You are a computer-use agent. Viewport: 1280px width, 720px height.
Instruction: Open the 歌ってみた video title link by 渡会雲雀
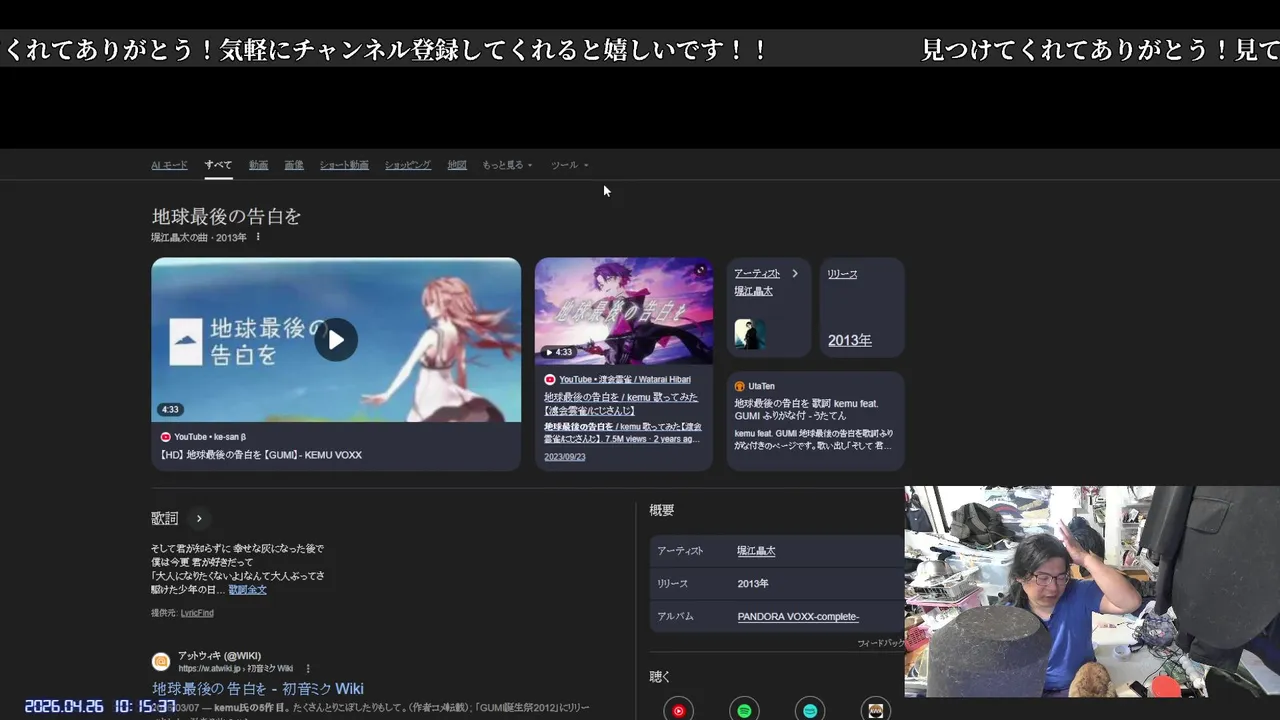coord(620,404)
